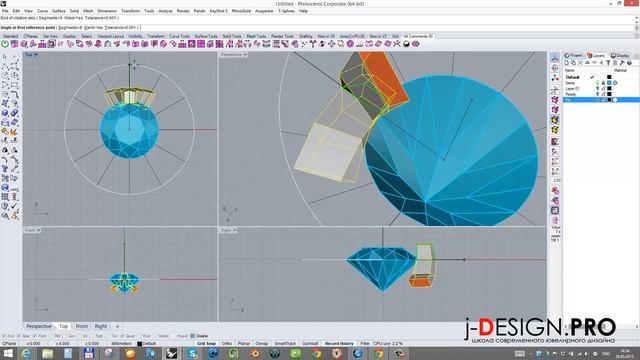
Task: Toggle the Cen osnap checkbox
Action: [65, 336]
